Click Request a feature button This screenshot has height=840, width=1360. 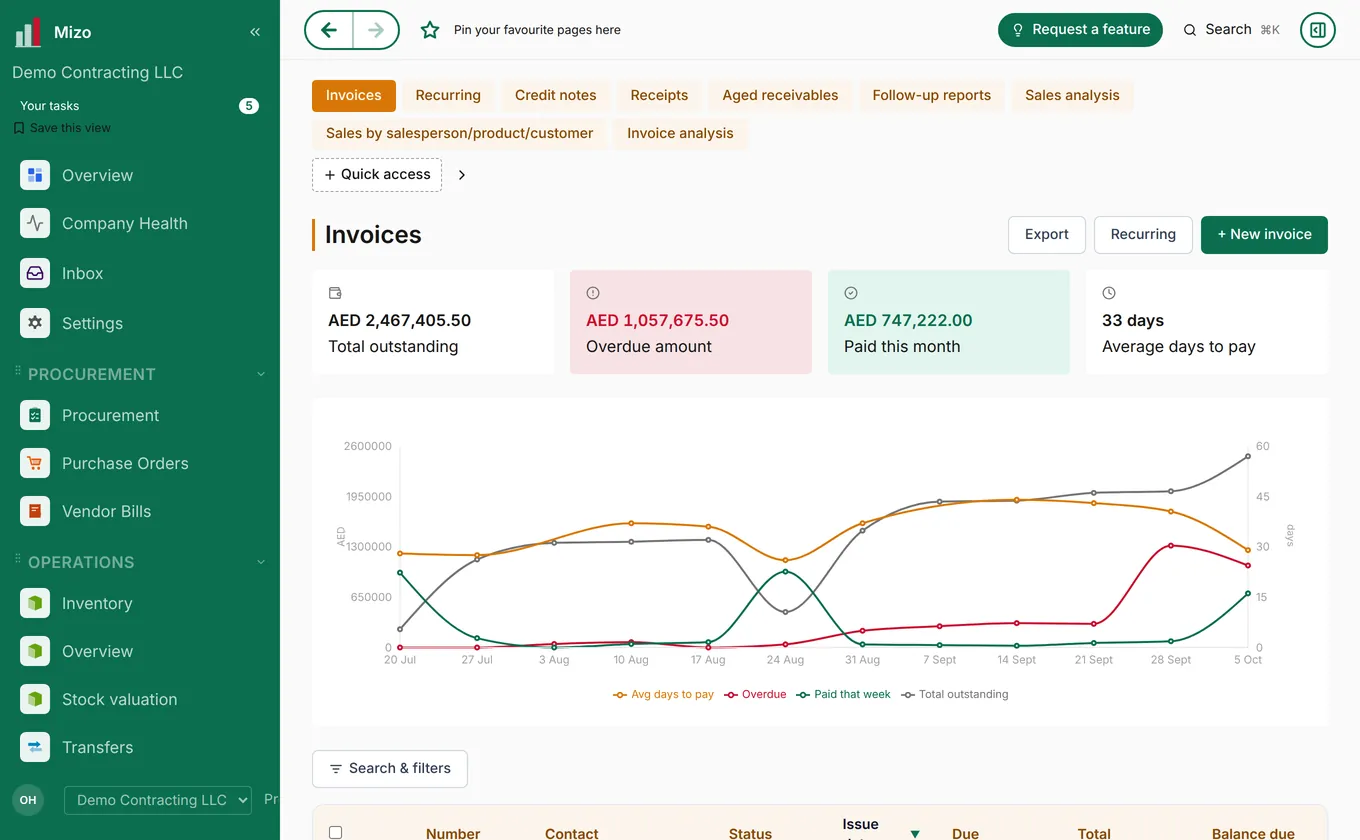click(x=1080, y=30)
